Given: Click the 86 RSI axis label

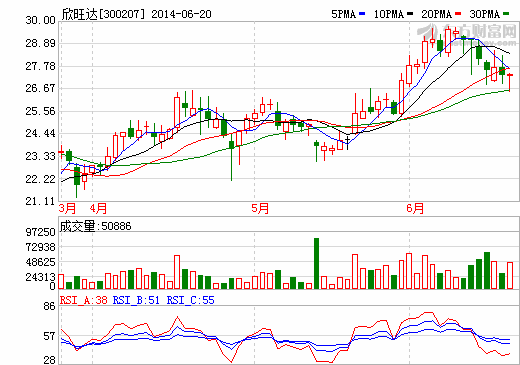Looking at the screenshot, I should (49, 306).
